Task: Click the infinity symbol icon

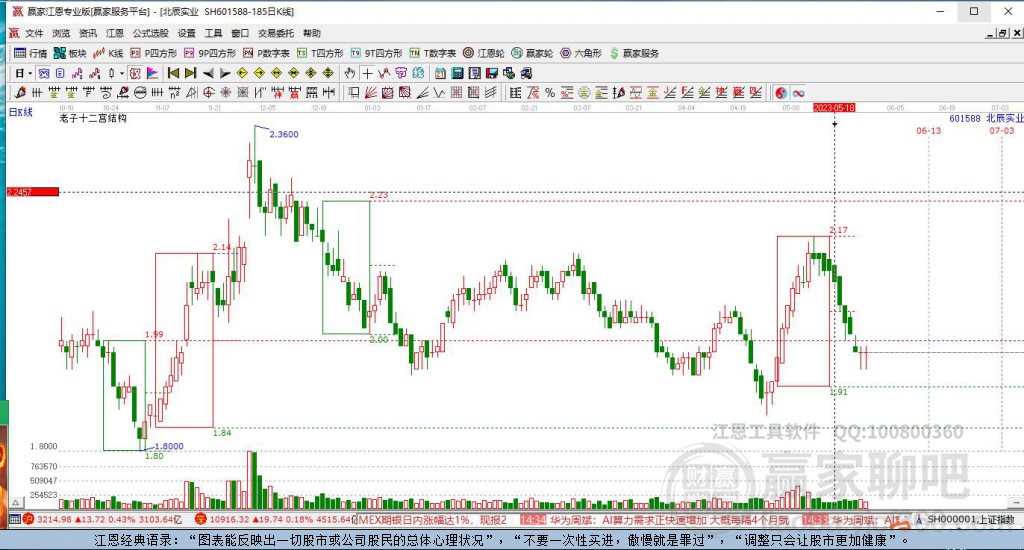Action: 798,93
